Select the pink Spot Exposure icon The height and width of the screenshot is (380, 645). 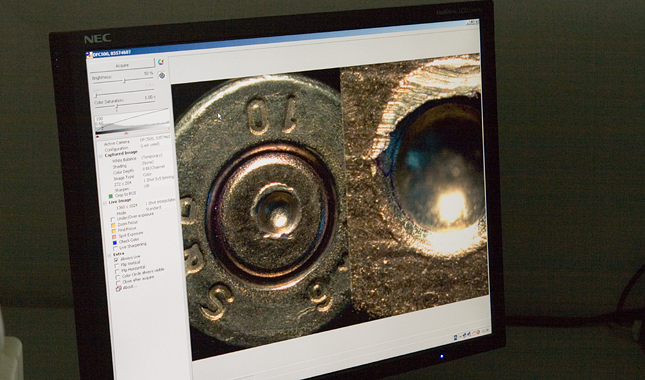(114, 237)
